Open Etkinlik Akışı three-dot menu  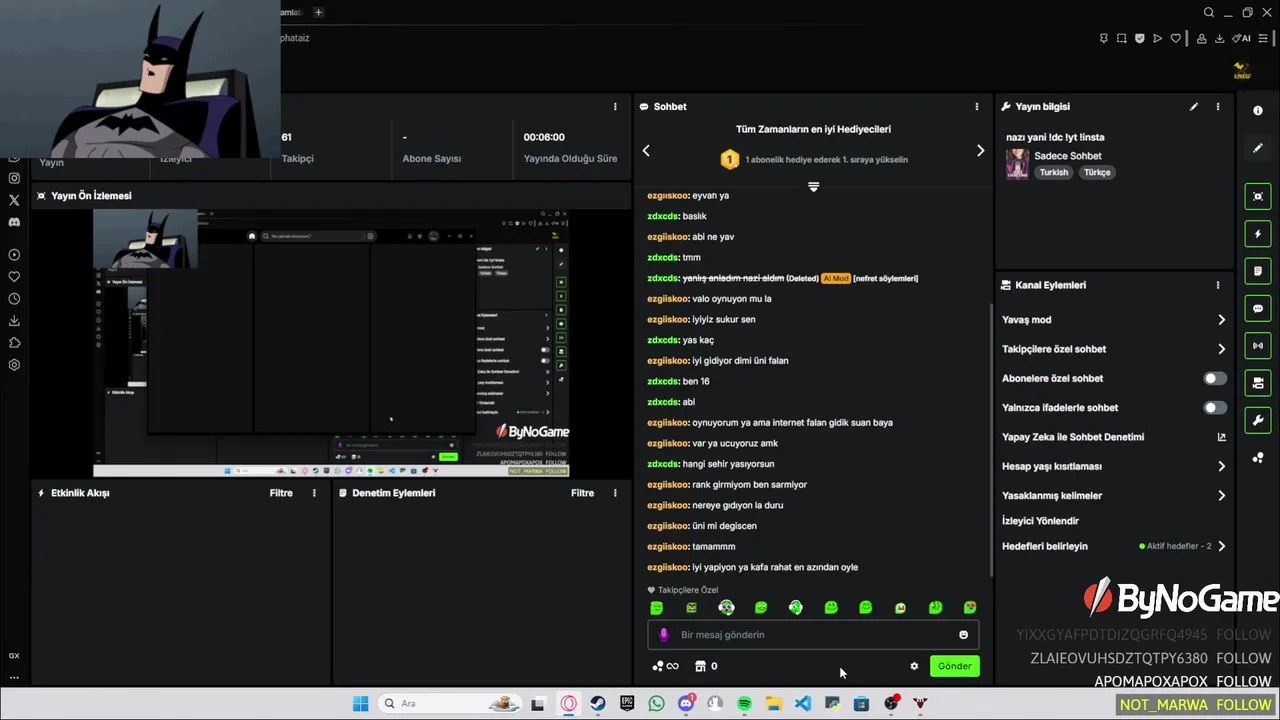314,493
